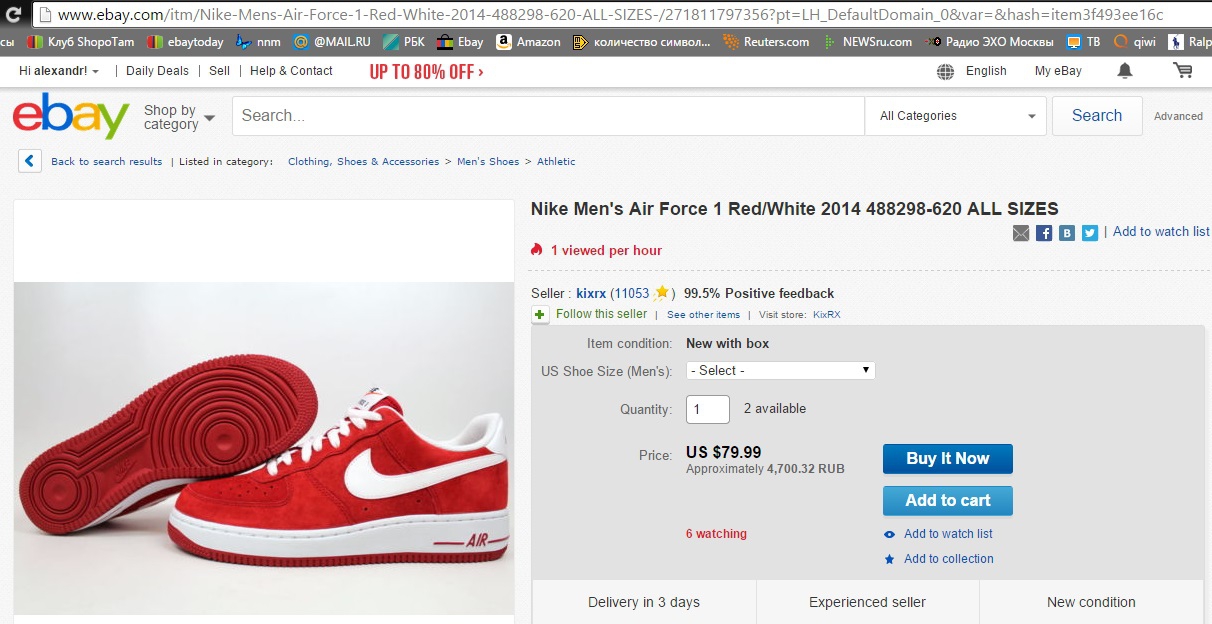The width and height of the screenshot is (1212, 624).
Task: Click the notifications bell icon
Action: 1125,71
